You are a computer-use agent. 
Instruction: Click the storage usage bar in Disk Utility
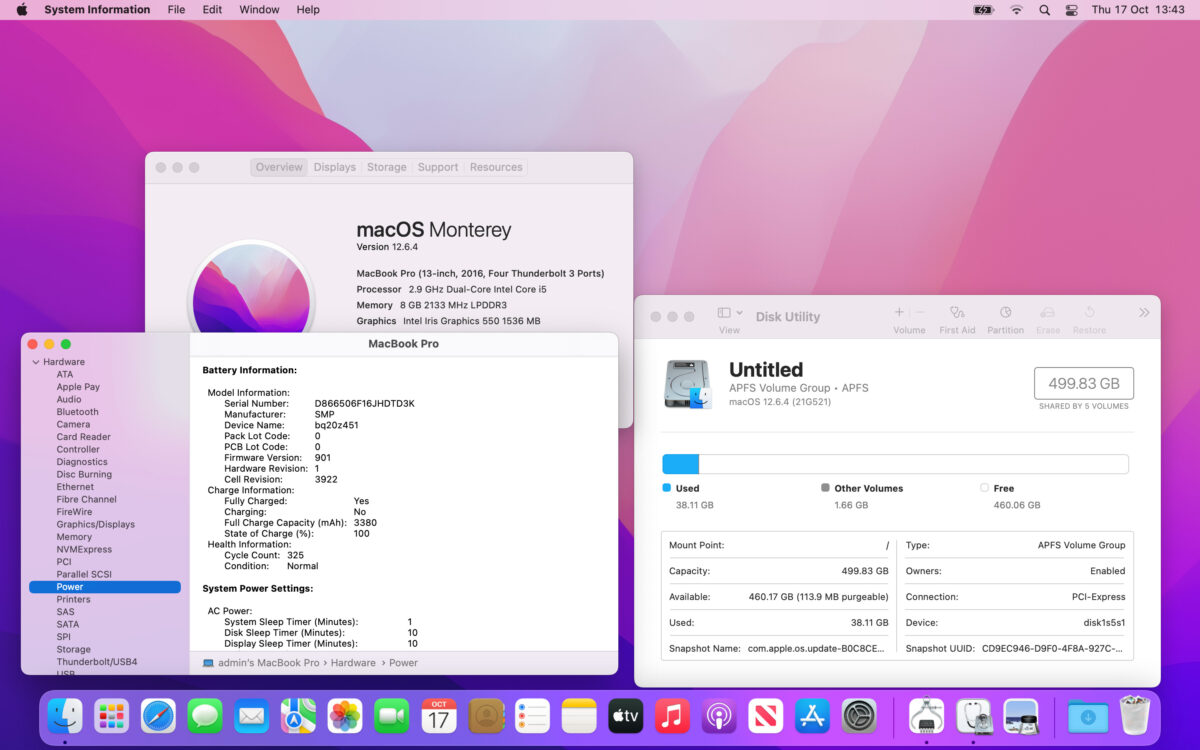[895, 464]
